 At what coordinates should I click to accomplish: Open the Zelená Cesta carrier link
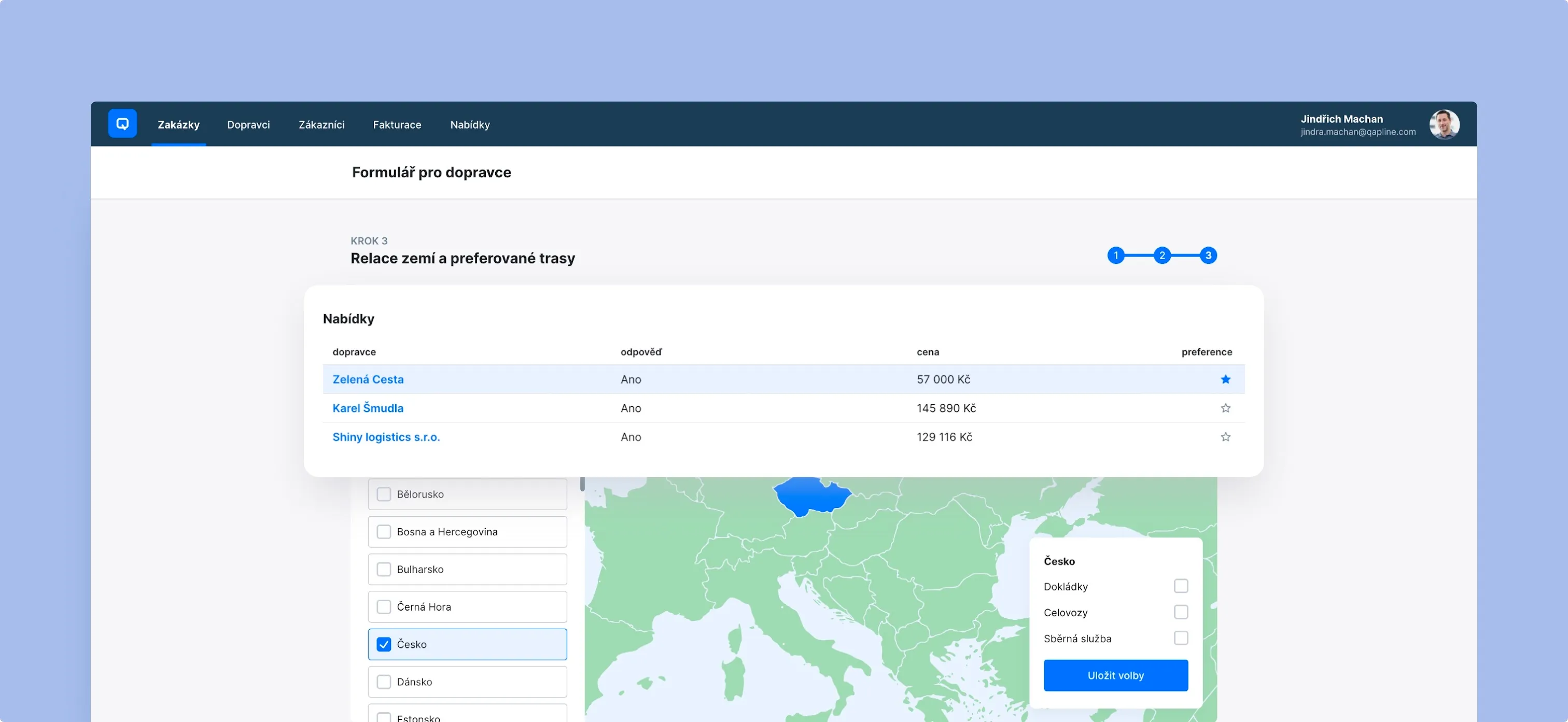[368, 379]
